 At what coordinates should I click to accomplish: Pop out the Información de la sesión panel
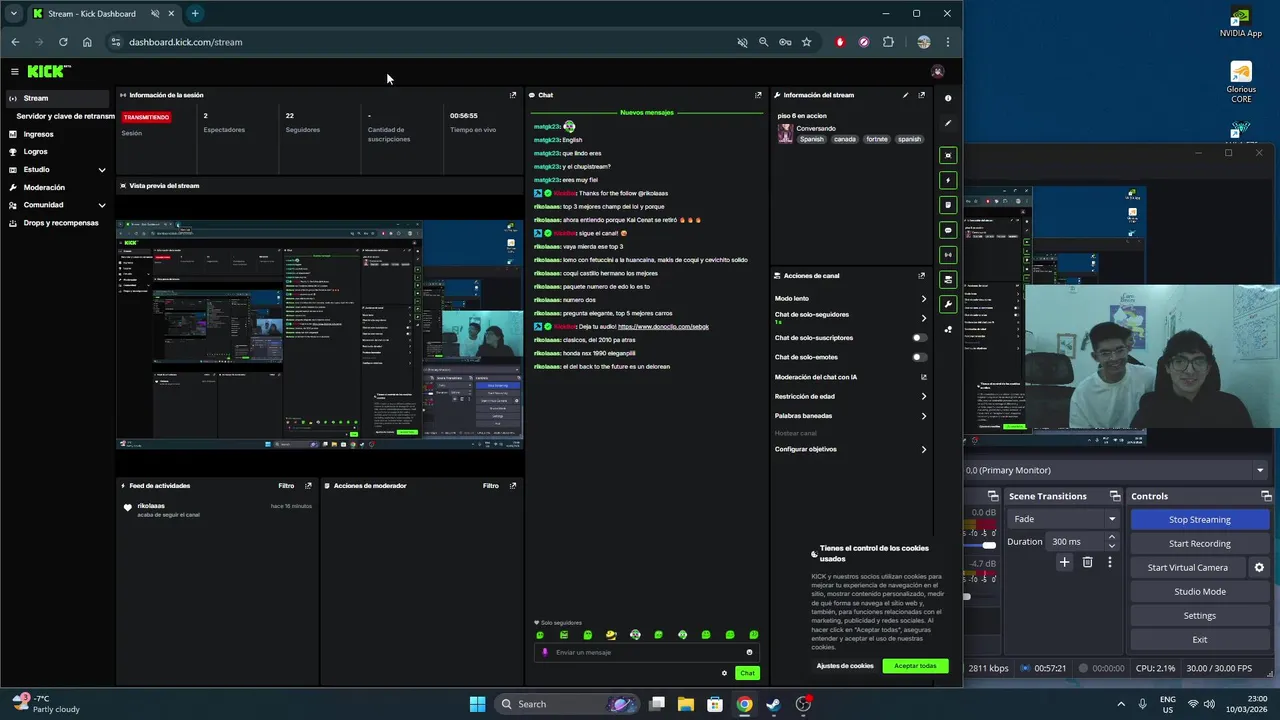pyautogui.click(x=513, y=95)
